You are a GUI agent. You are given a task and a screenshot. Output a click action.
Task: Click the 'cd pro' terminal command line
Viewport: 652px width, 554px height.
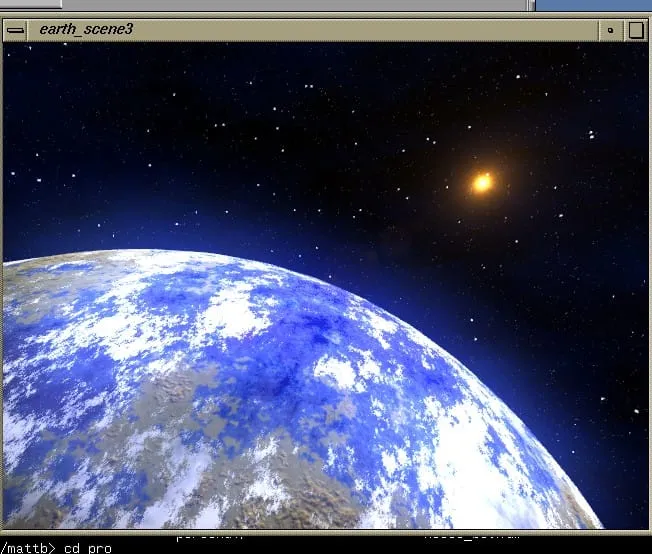tap(56, 548)
